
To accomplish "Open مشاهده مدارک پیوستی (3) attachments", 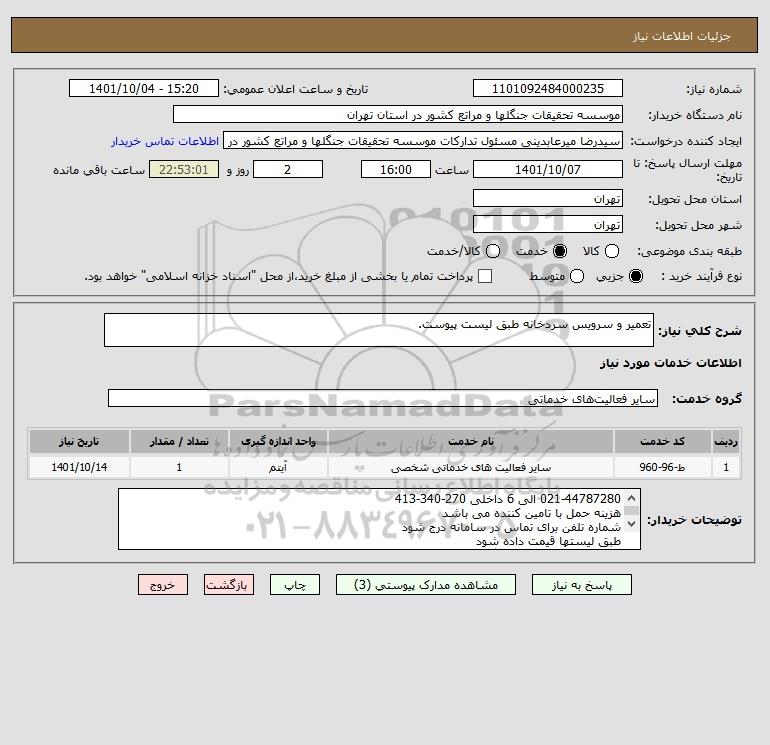I will [426, 585].
